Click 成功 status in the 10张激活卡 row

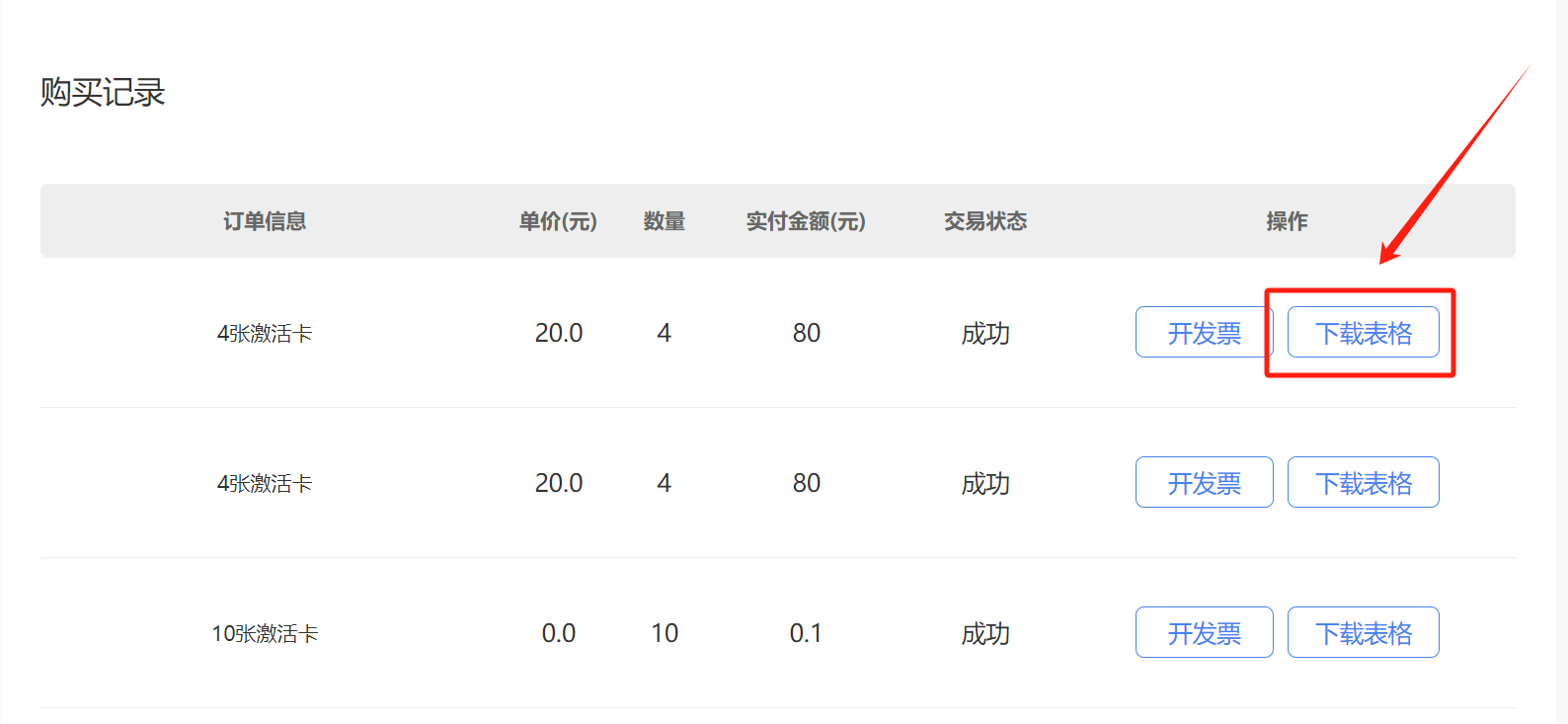tap(985, 634)
